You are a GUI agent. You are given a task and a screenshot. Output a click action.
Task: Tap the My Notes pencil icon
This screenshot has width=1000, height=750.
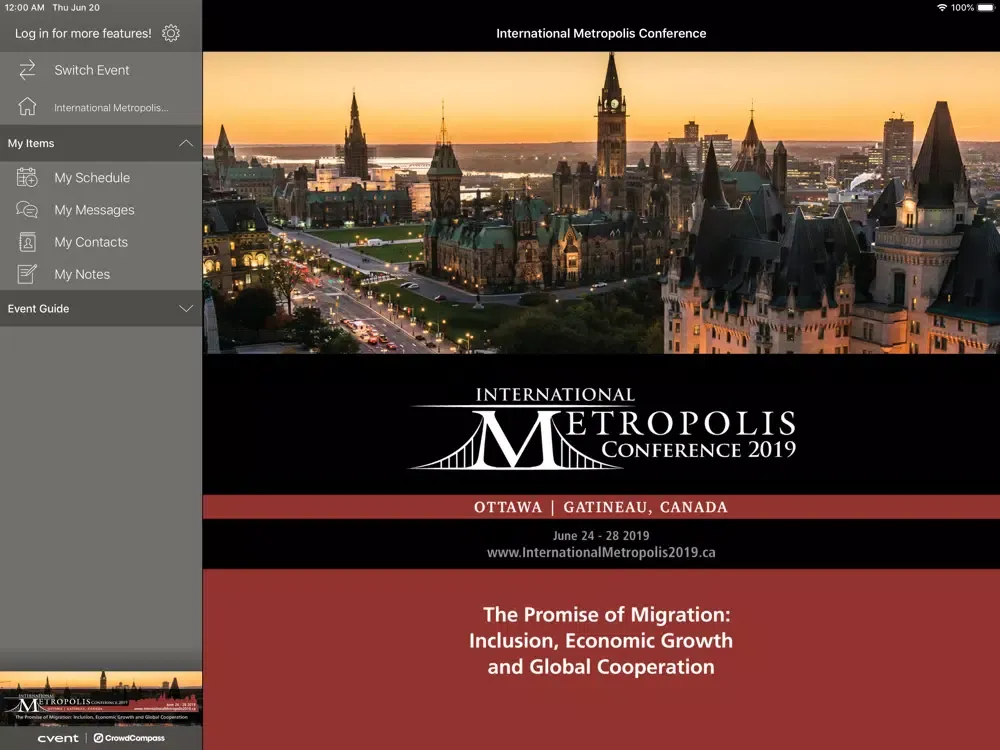(27, 274)
